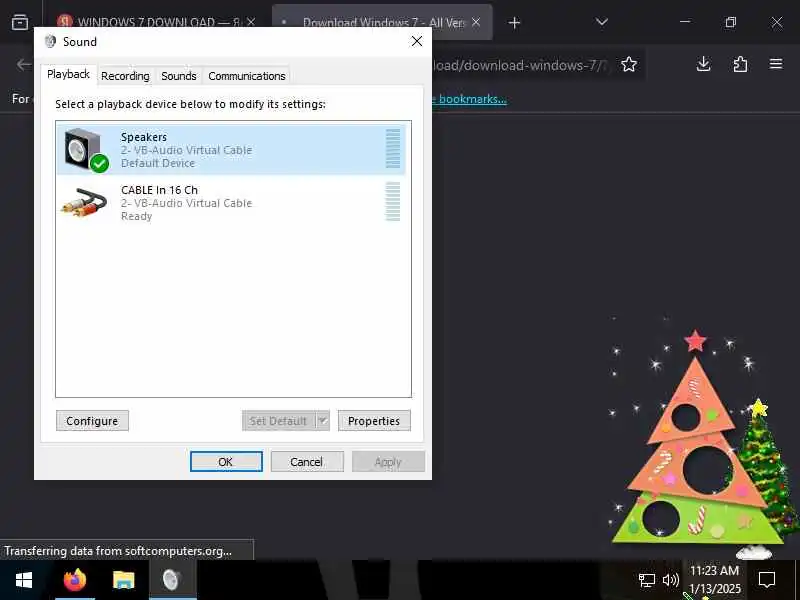Bookmark this page with the star
This screenshot has height=600, width=800.
point(629,64)
